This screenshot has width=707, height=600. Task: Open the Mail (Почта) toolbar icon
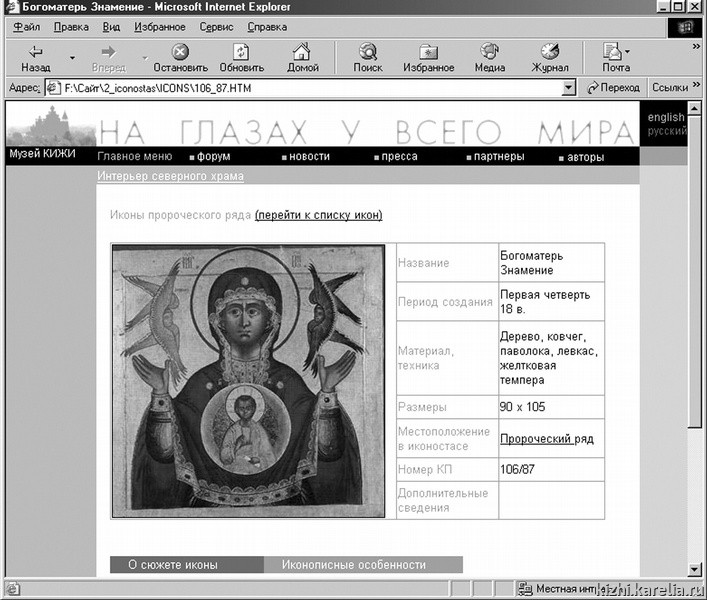click(613, 52)
